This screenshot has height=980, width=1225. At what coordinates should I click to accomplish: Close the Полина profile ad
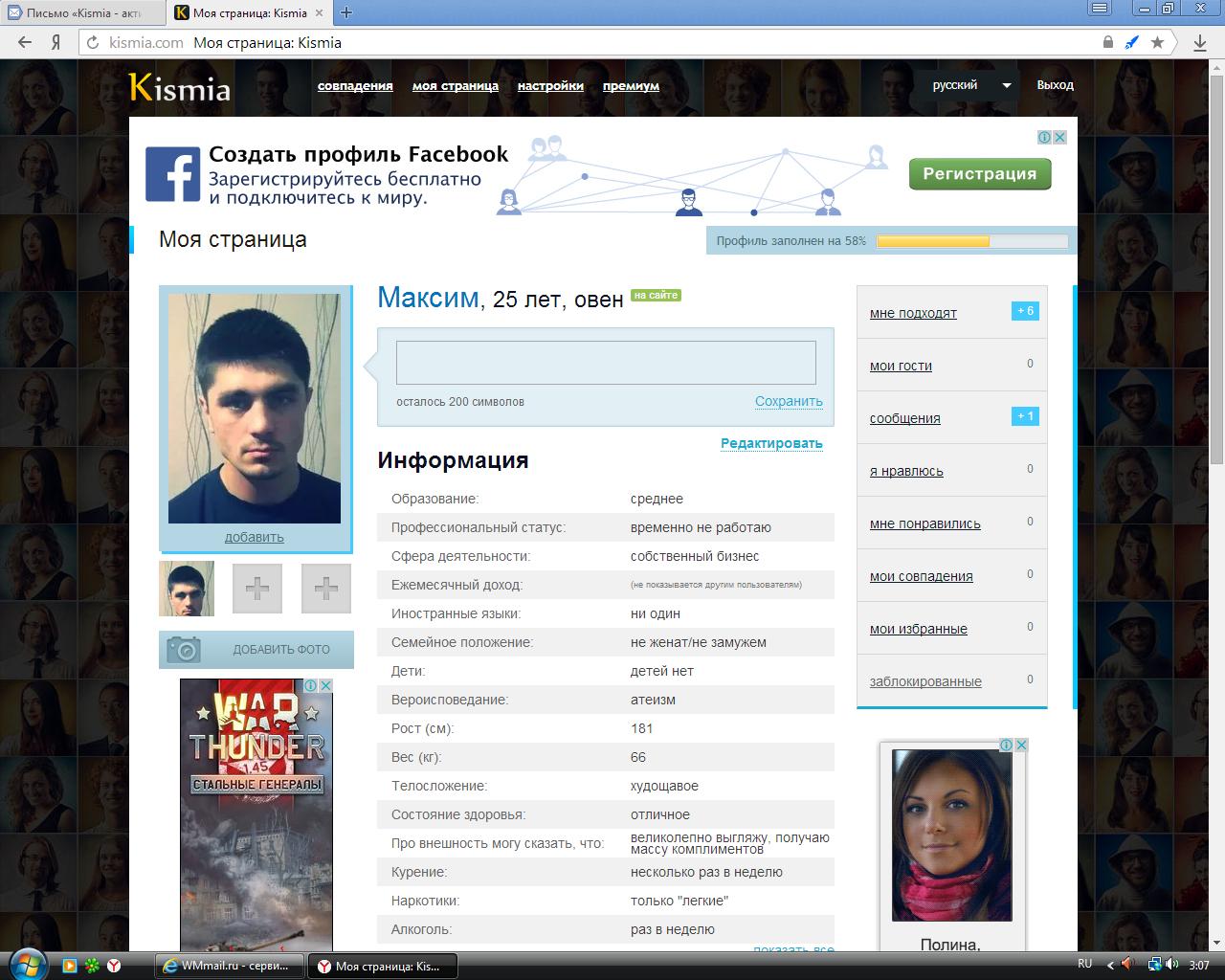coord(1021,745)
